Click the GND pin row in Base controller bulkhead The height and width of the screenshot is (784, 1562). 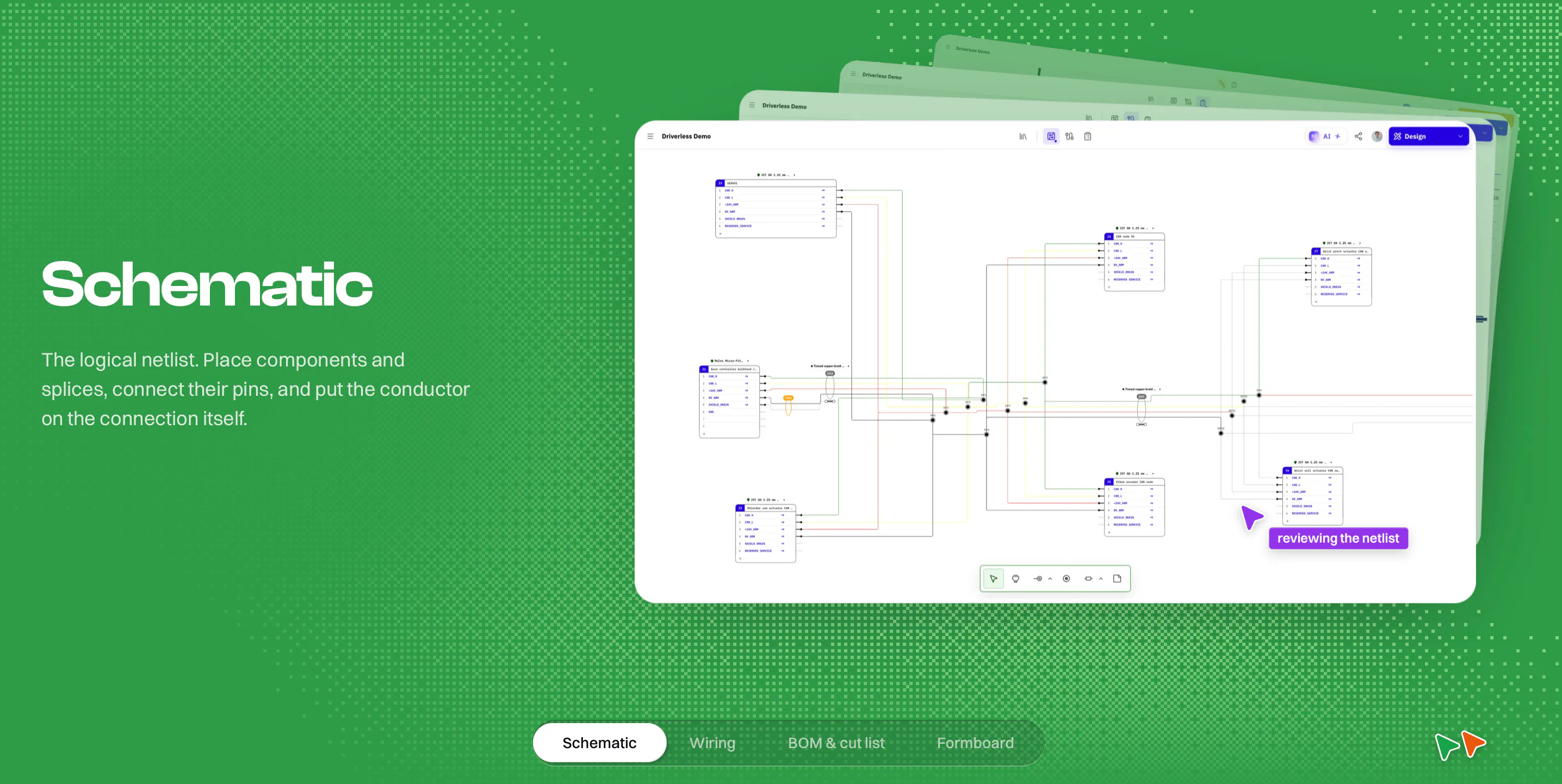coord(729,412)
